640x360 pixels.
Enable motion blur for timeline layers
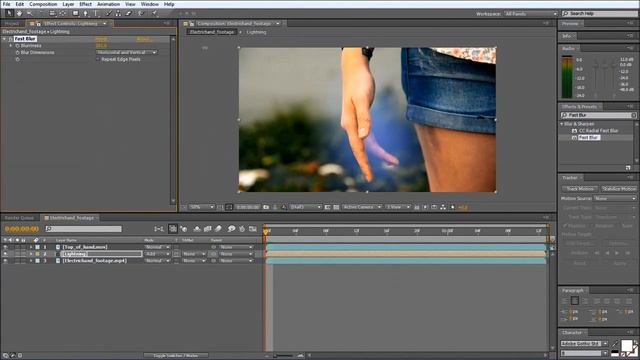(218, 229)
